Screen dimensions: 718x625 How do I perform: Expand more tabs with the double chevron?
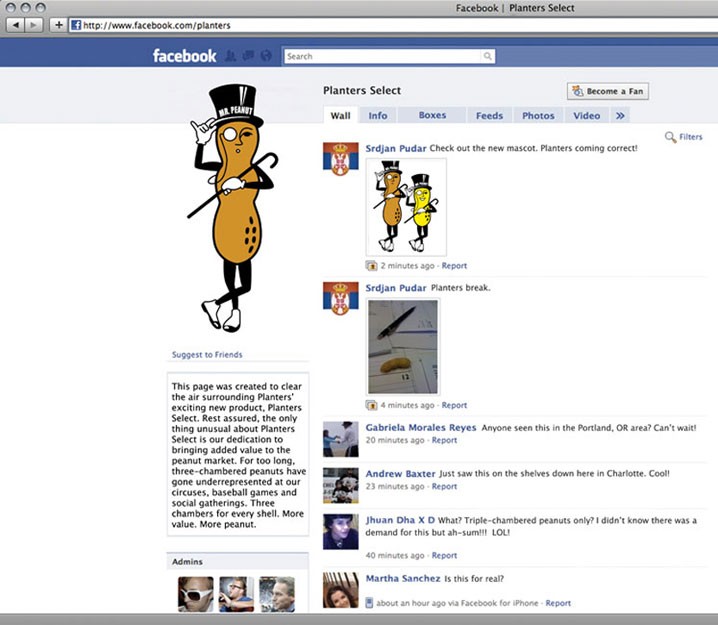tap(620, 115)
